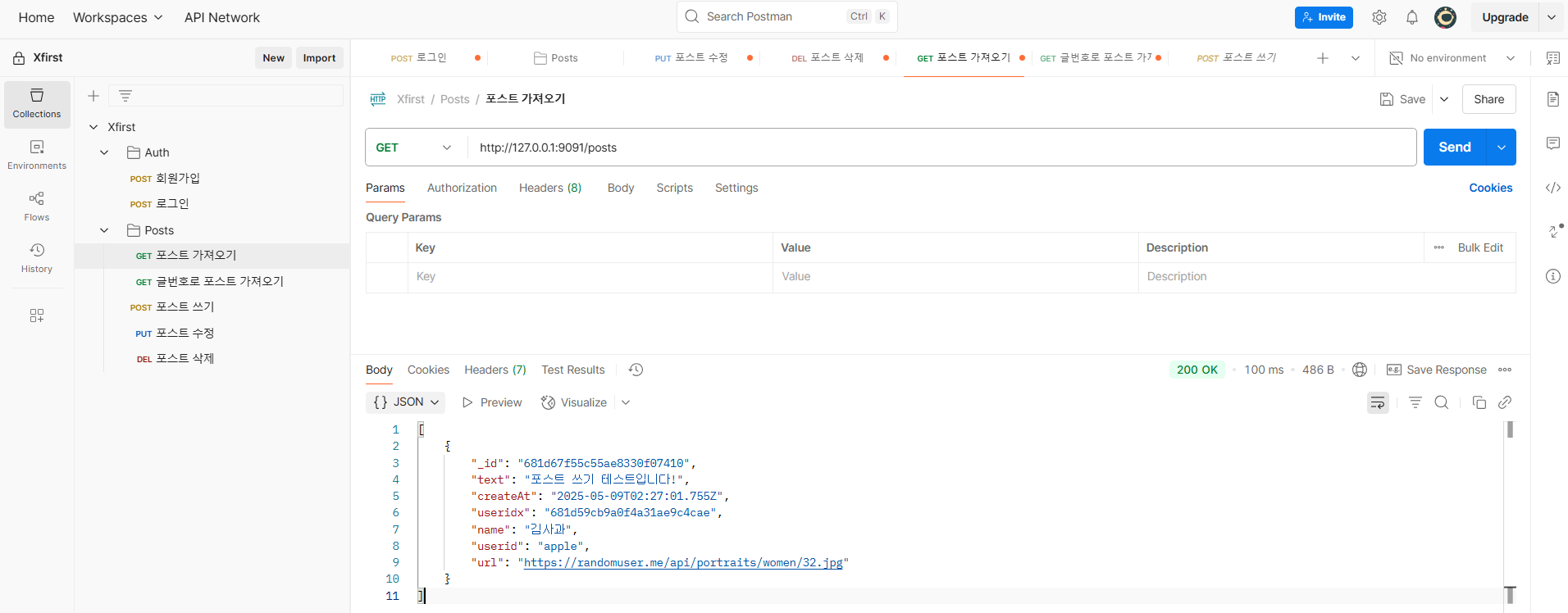Image resolution: width=1568 pixels, height=613 pixels.
Task: Open the HTTP method GET dropdown
Action: [415, 148]
